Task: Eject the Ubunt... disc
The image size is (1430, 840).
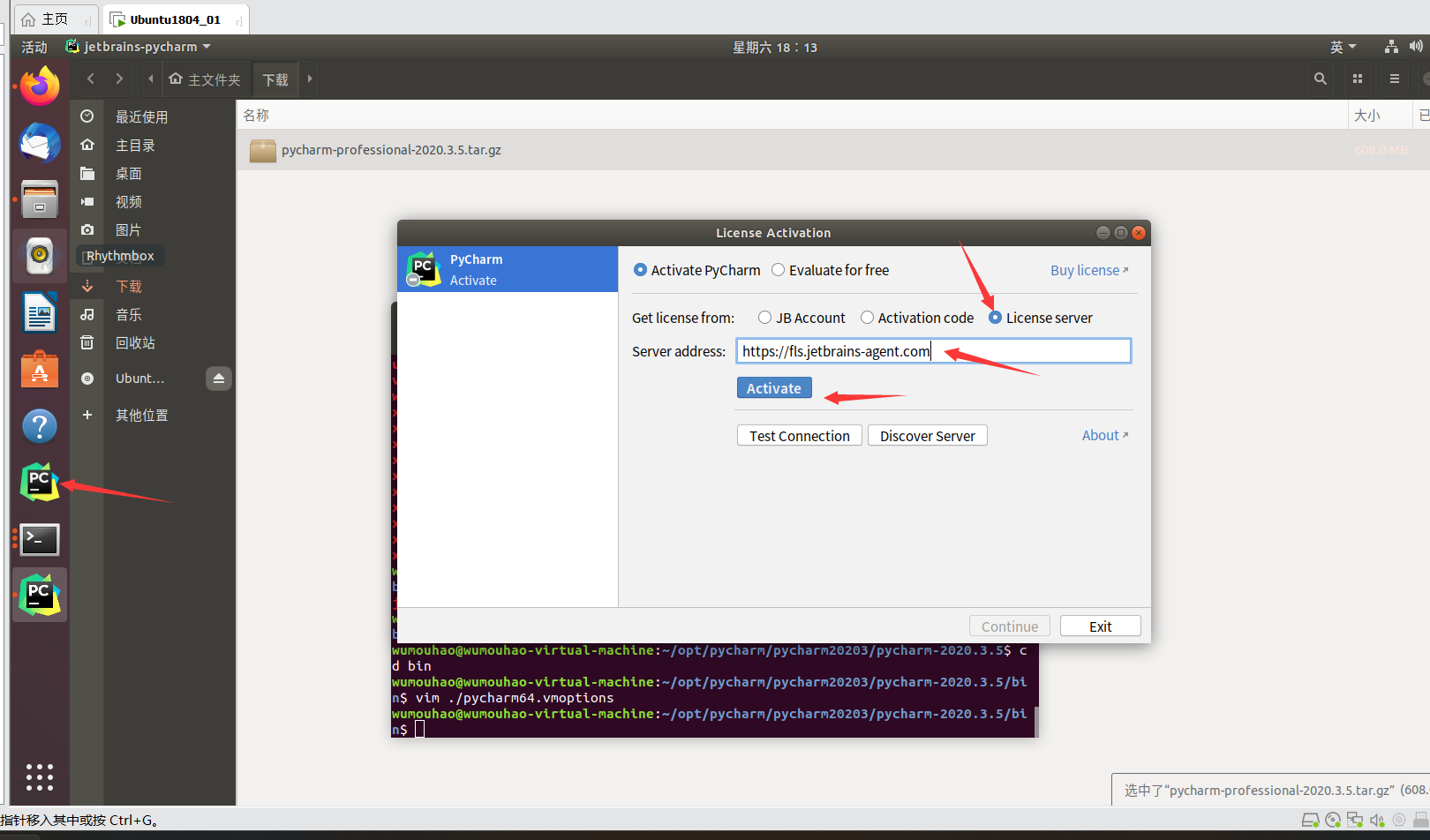Action: tap(219, 379)
